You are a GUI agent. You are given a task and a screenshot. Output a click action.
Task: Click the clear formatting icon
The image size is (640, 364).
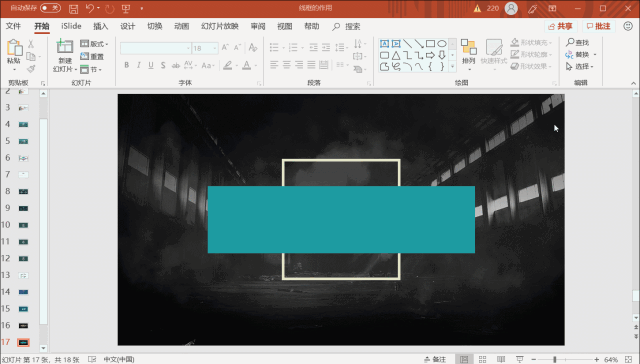coord(253,48)
